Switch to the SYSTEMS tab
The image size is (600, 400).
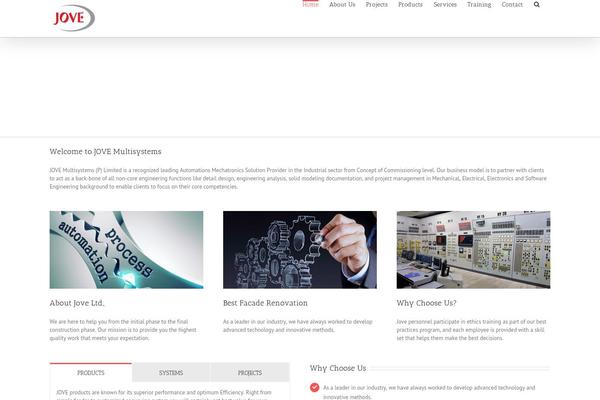tap(171, 372)
